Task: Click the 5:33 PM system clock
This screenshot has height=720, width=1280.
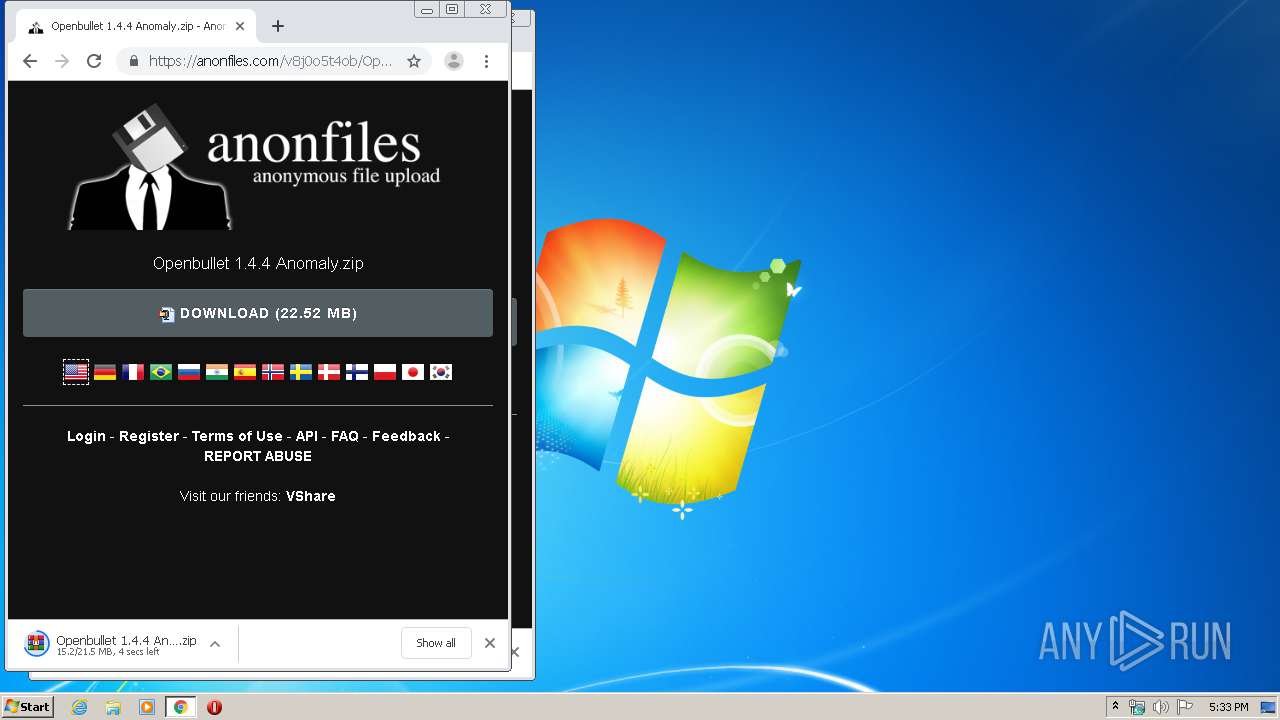Action: 1228,707
